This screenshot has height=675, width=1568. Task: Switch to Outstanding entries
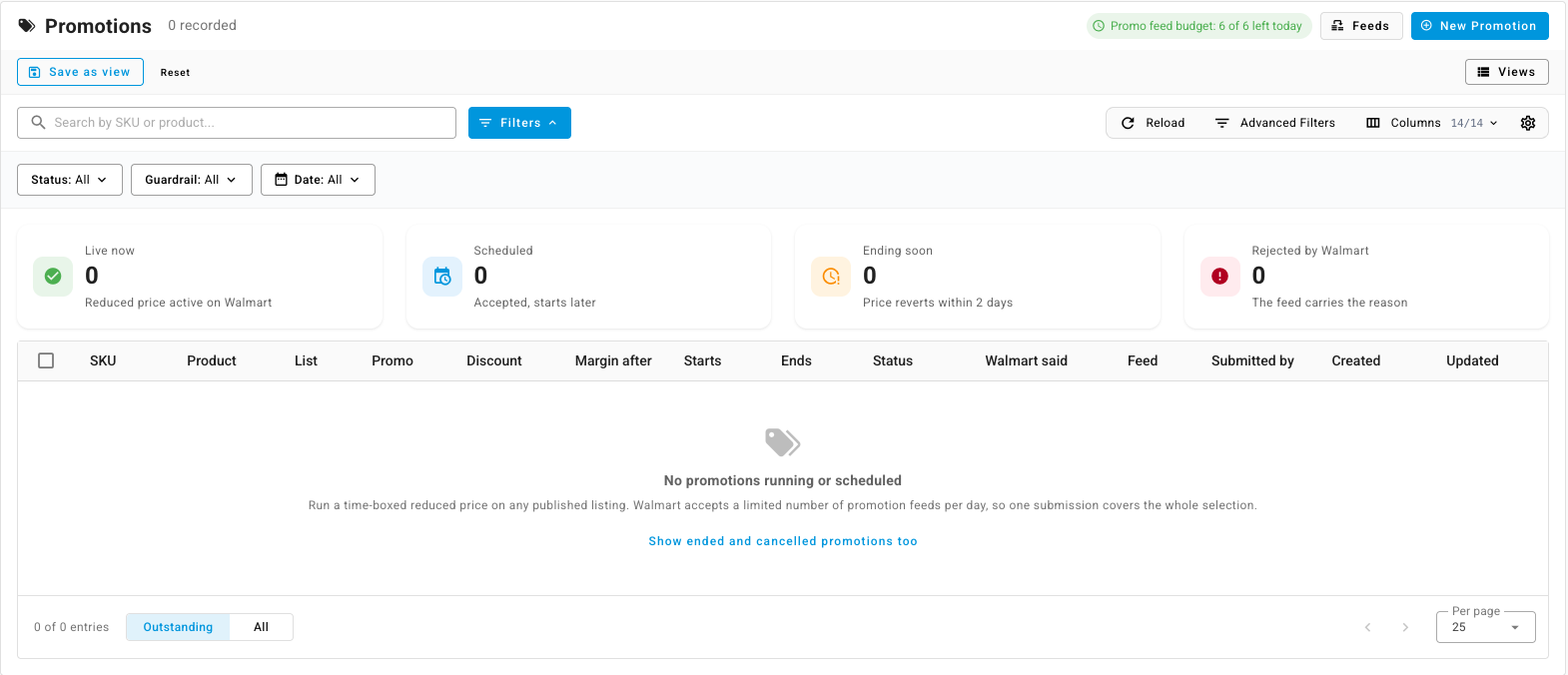tap(178, 627)
